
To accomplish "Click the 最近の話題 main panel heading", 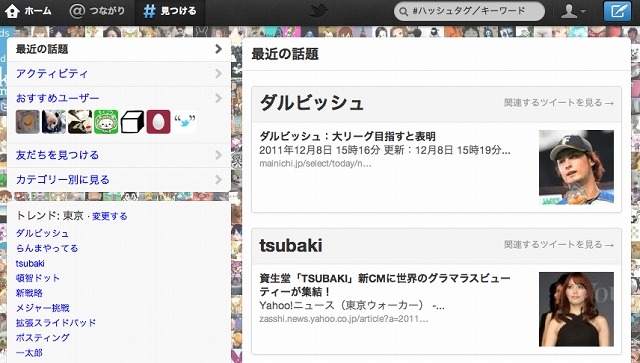I will (x=285, y=54).
